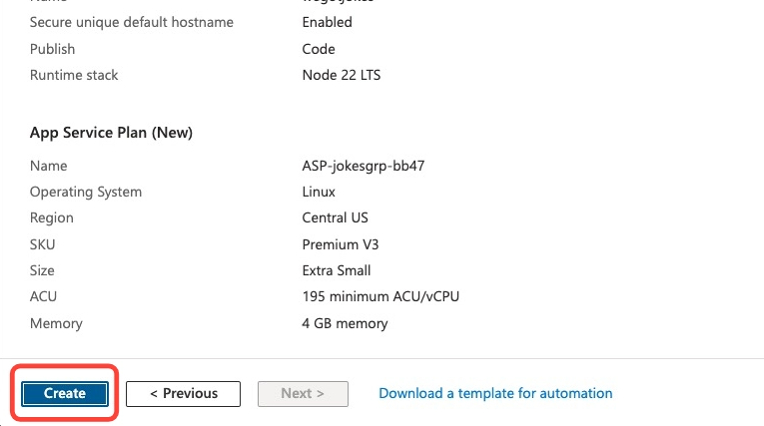The height and width of the screenshot is (426, 764).
Task: Click the Premium V3 SKU value
Action: (x=340, y=244)
